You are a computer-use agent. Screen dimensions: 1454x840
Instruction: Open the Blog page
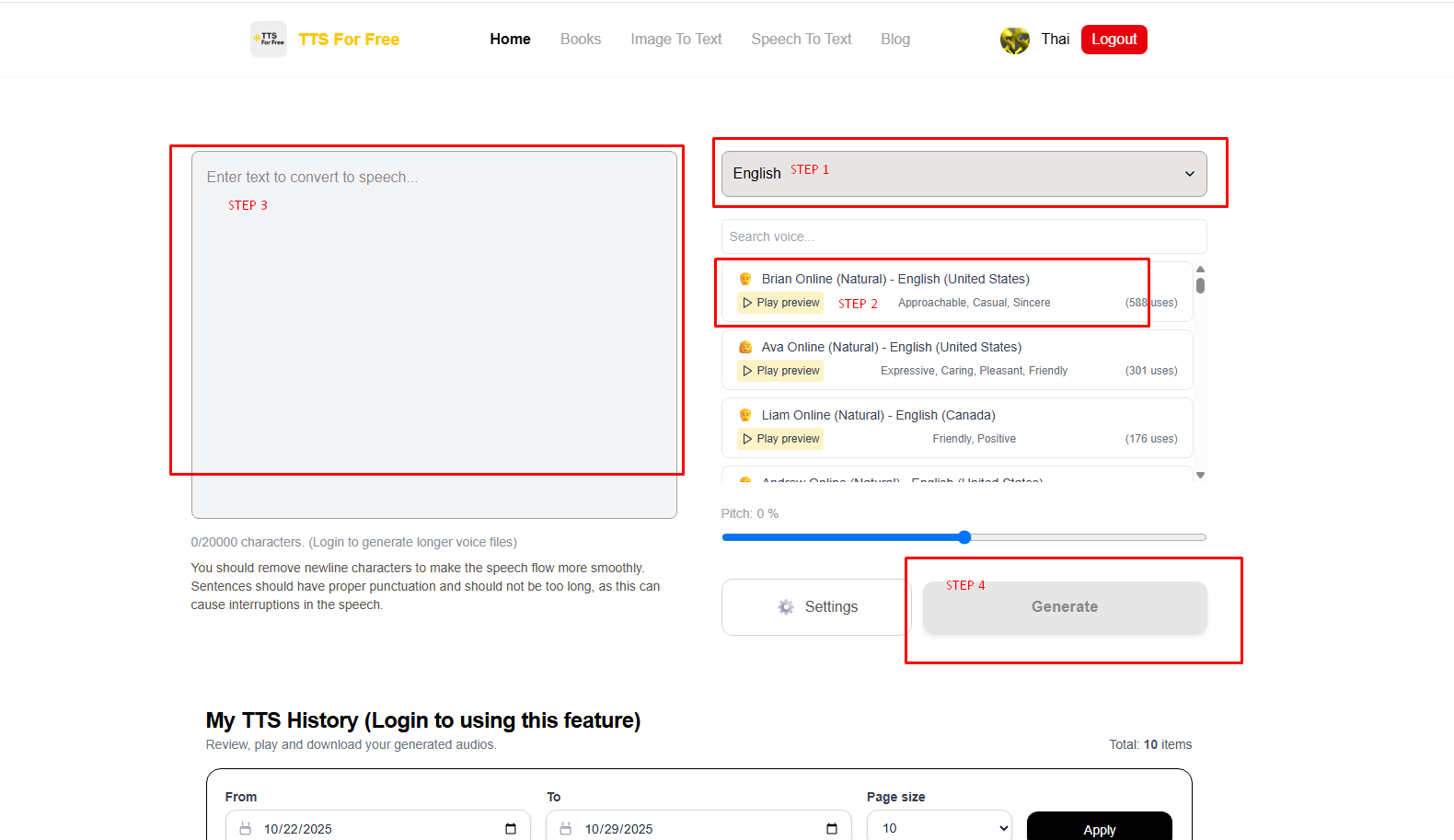[895, 40]
